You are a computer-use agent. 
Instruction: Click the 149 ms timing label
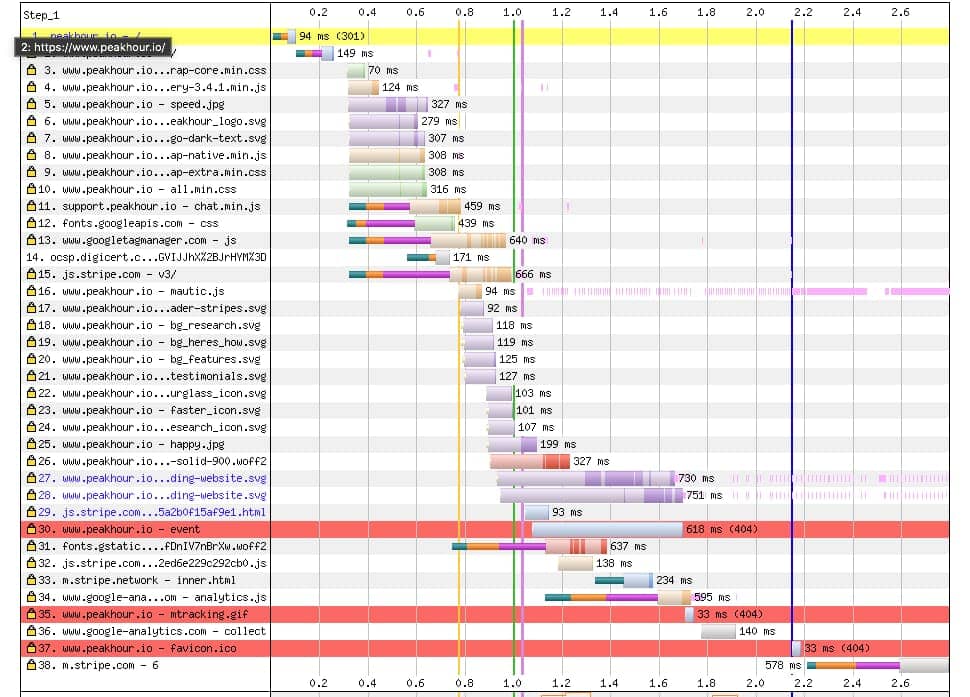355,53
